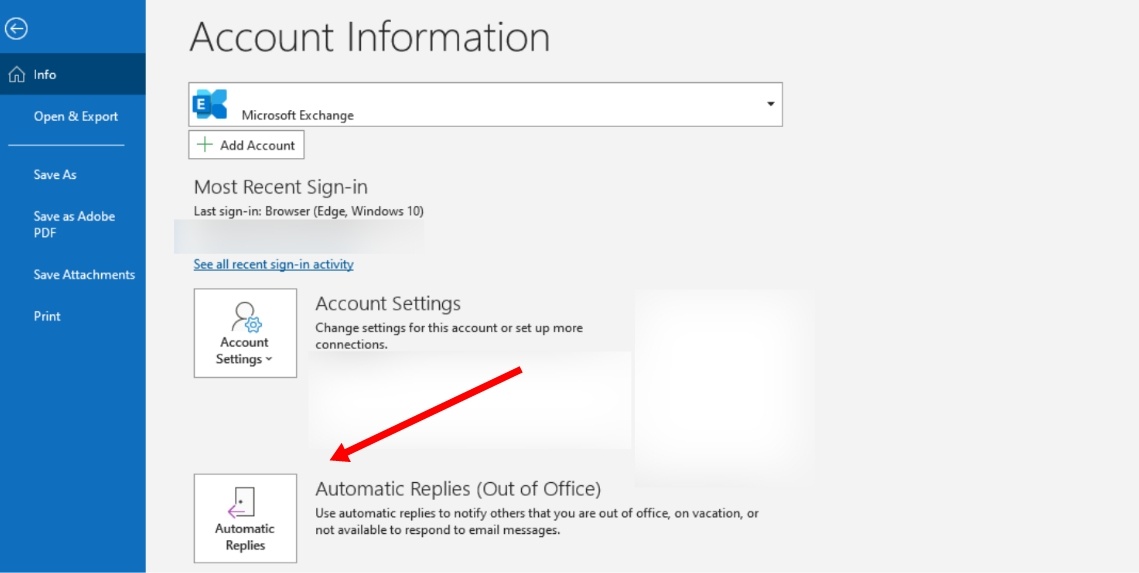Open the Microsoft Exchange account combo box
Image resolution: width=1139 pixels, height=573 pixels.
click(485, 105)
